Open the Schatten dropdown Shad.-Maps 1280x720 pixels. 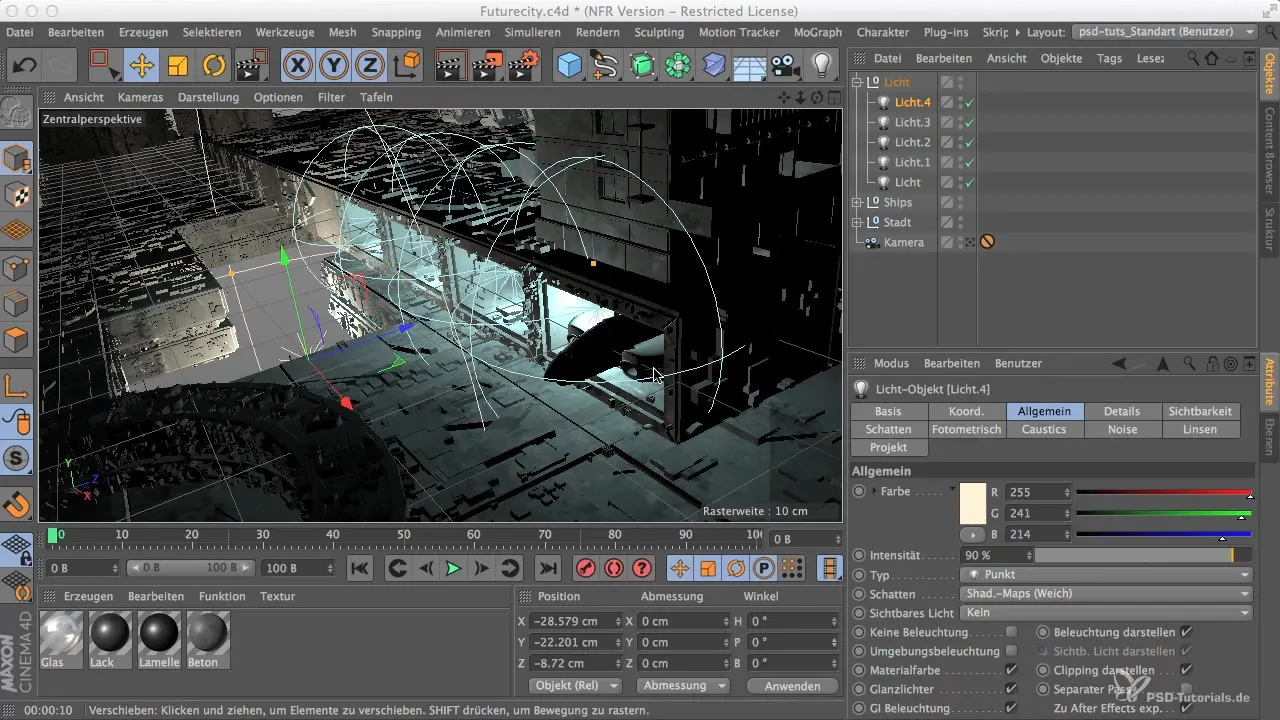[x=1105, y=594]
